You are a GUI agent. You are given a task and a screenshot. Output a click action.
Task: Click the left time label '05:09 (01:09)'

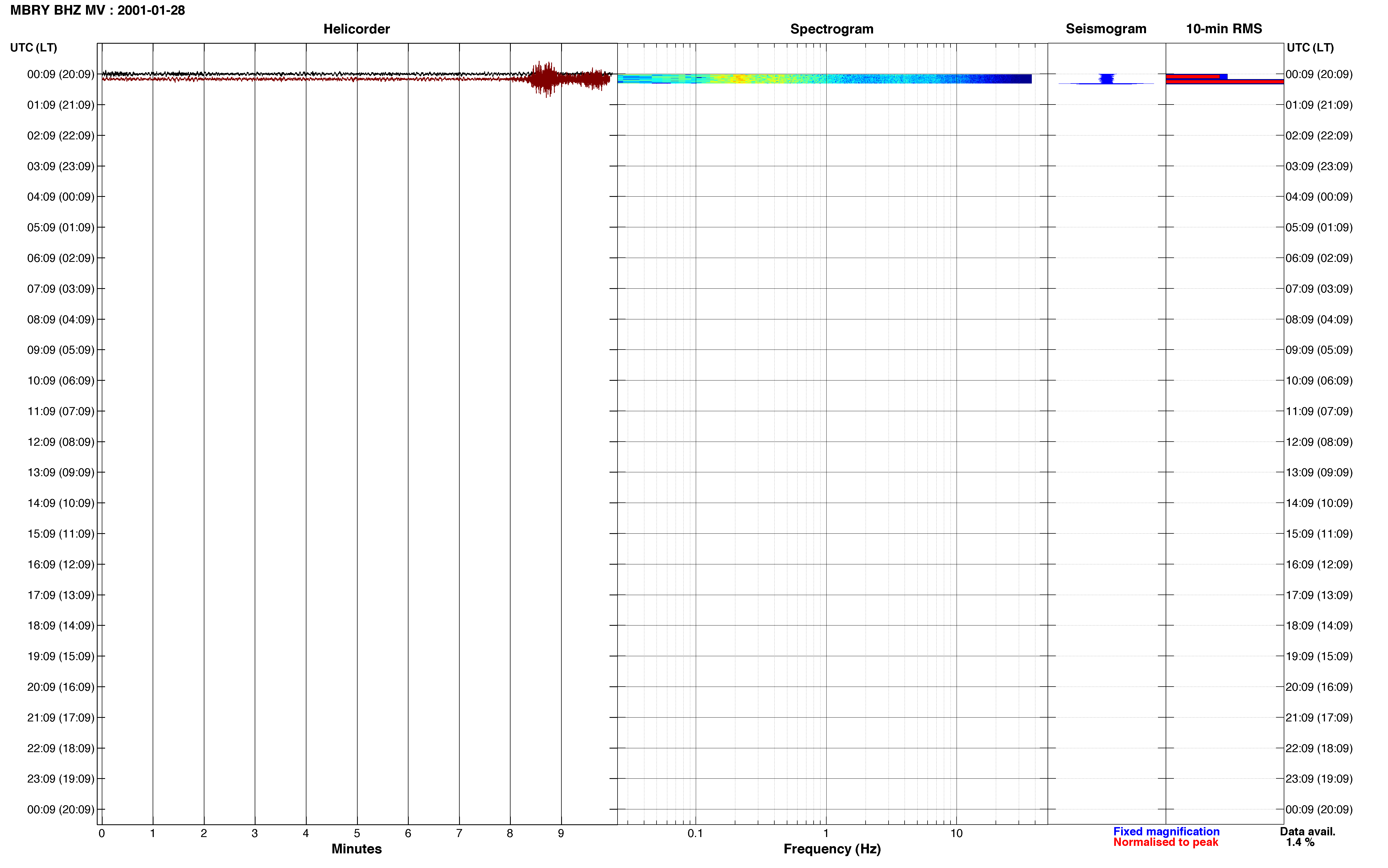tap(61, 227)
